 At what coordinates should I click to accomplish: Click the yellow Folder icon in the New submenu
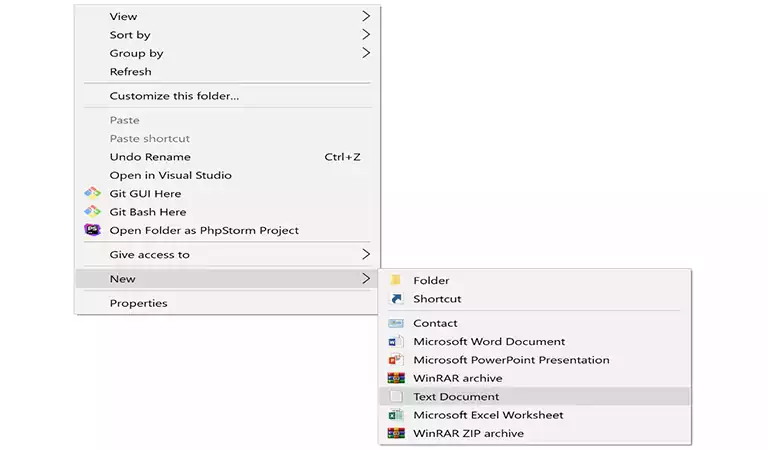click(x=396, y=280)
